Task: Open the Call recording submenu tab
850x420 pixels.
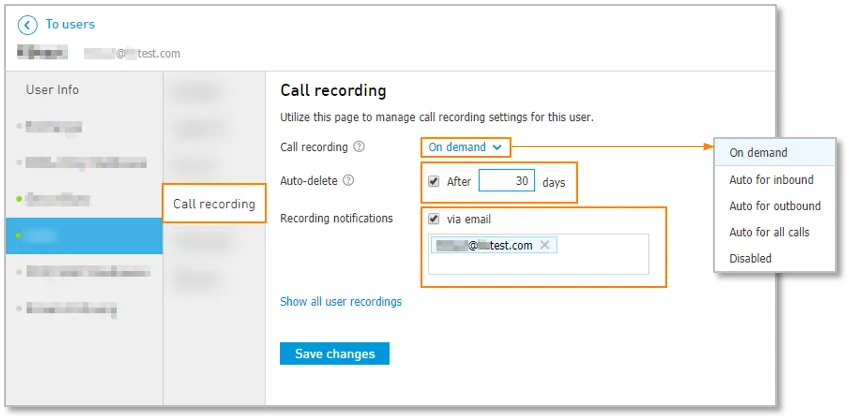Action: [x=214, y=204]
